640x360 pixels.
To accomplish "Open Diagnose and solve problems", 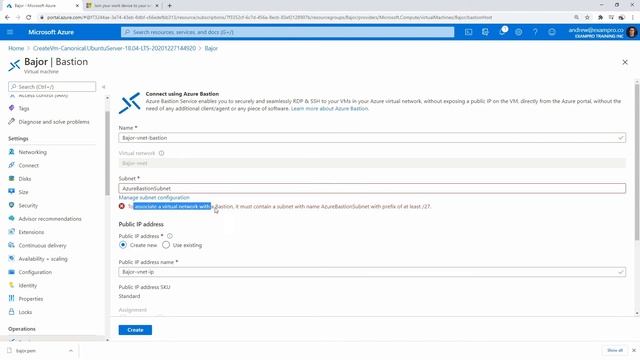I will 53,122.
